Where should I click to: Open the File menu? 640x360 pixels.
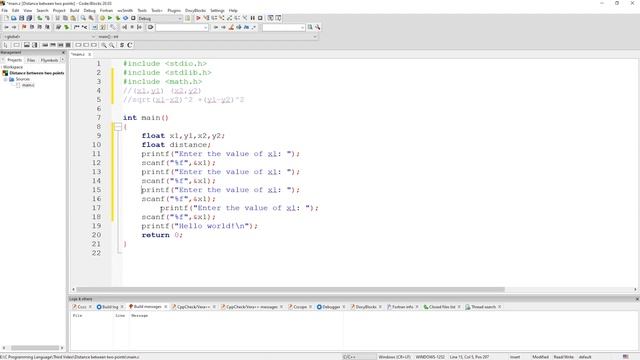click(x=4, y=10)
